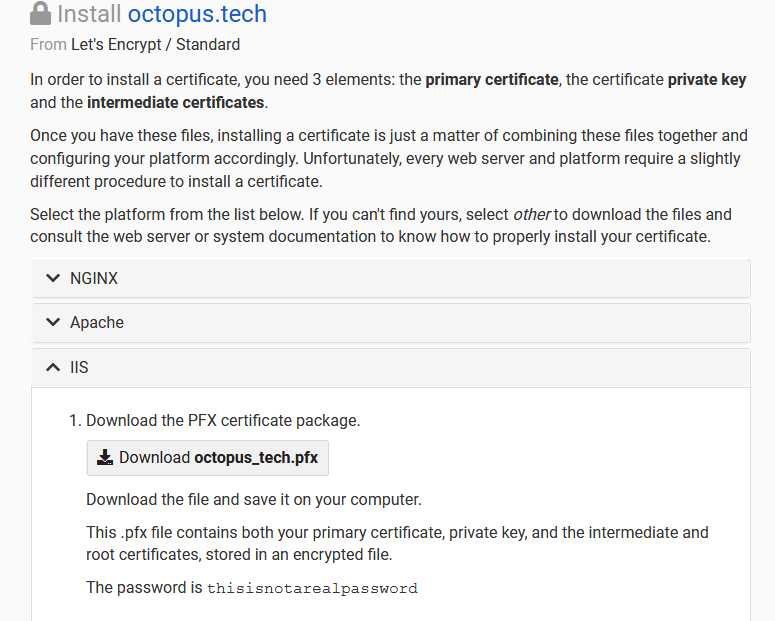The image size is (775, 621).
Task: Click the password text thisisnotarealpassword
Action: tap(312, 588)
